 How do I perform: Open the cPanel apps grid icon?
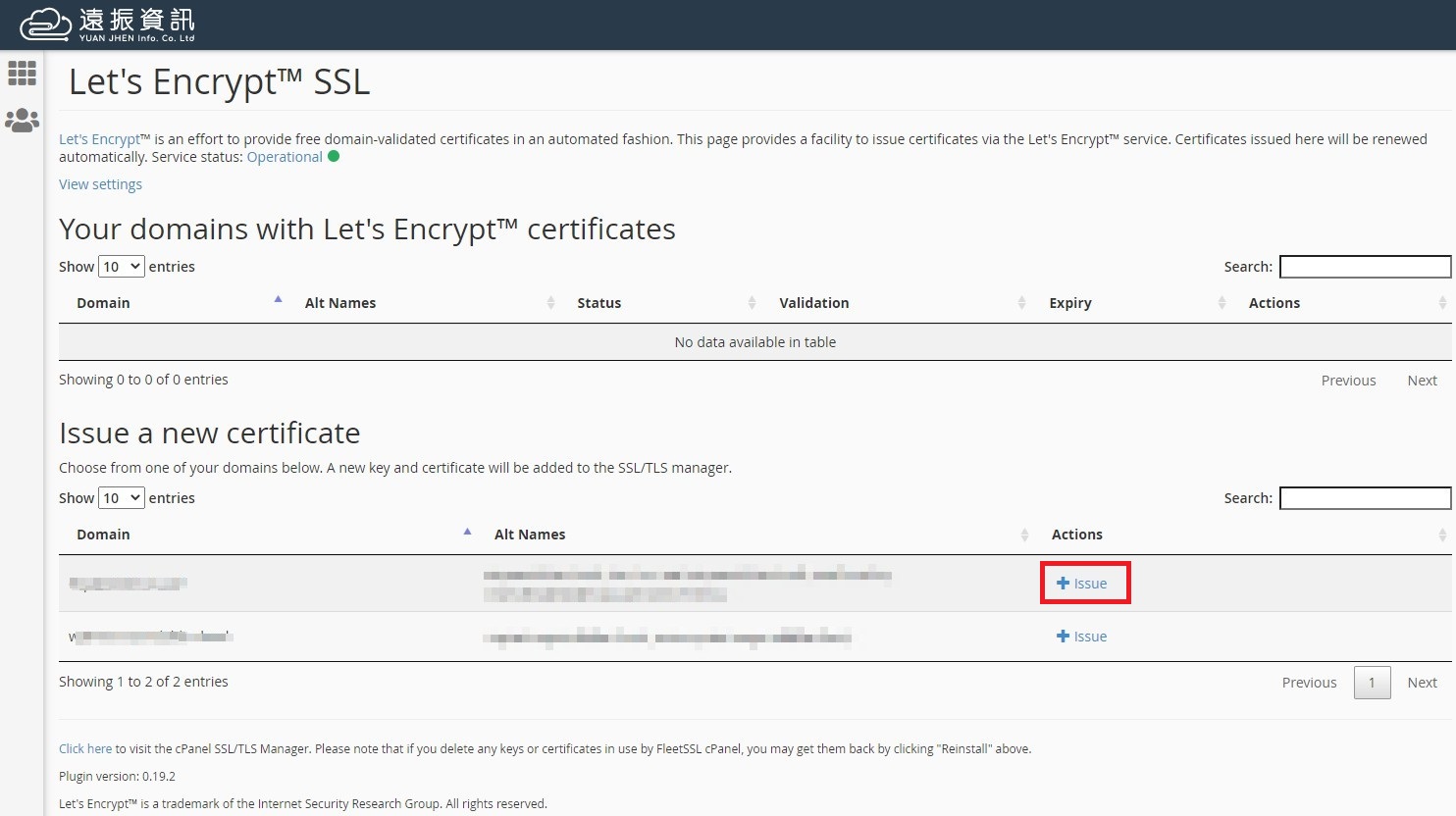tap(22, 73)
